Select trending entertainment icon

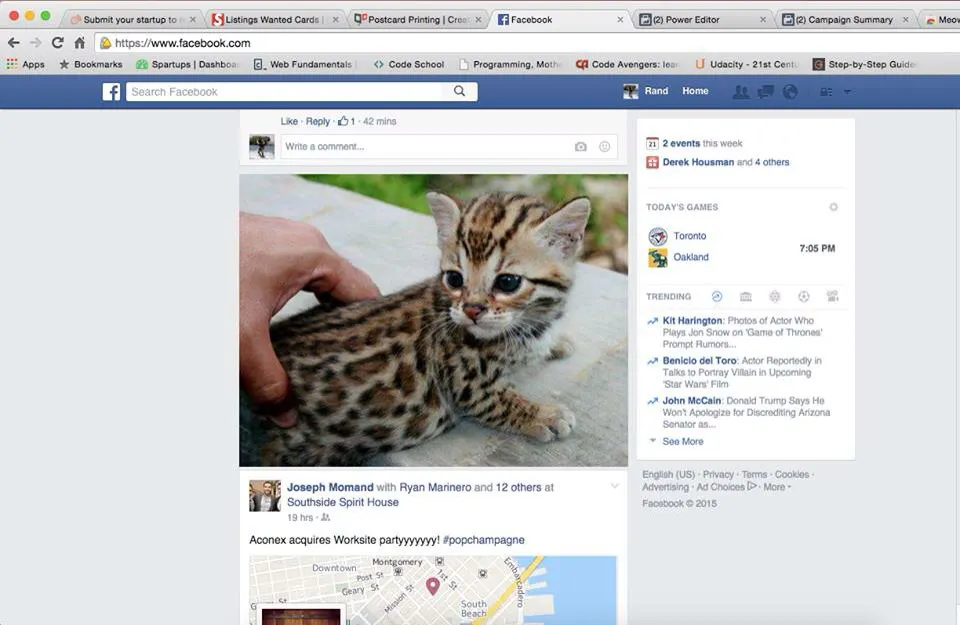tap(833, 296)
